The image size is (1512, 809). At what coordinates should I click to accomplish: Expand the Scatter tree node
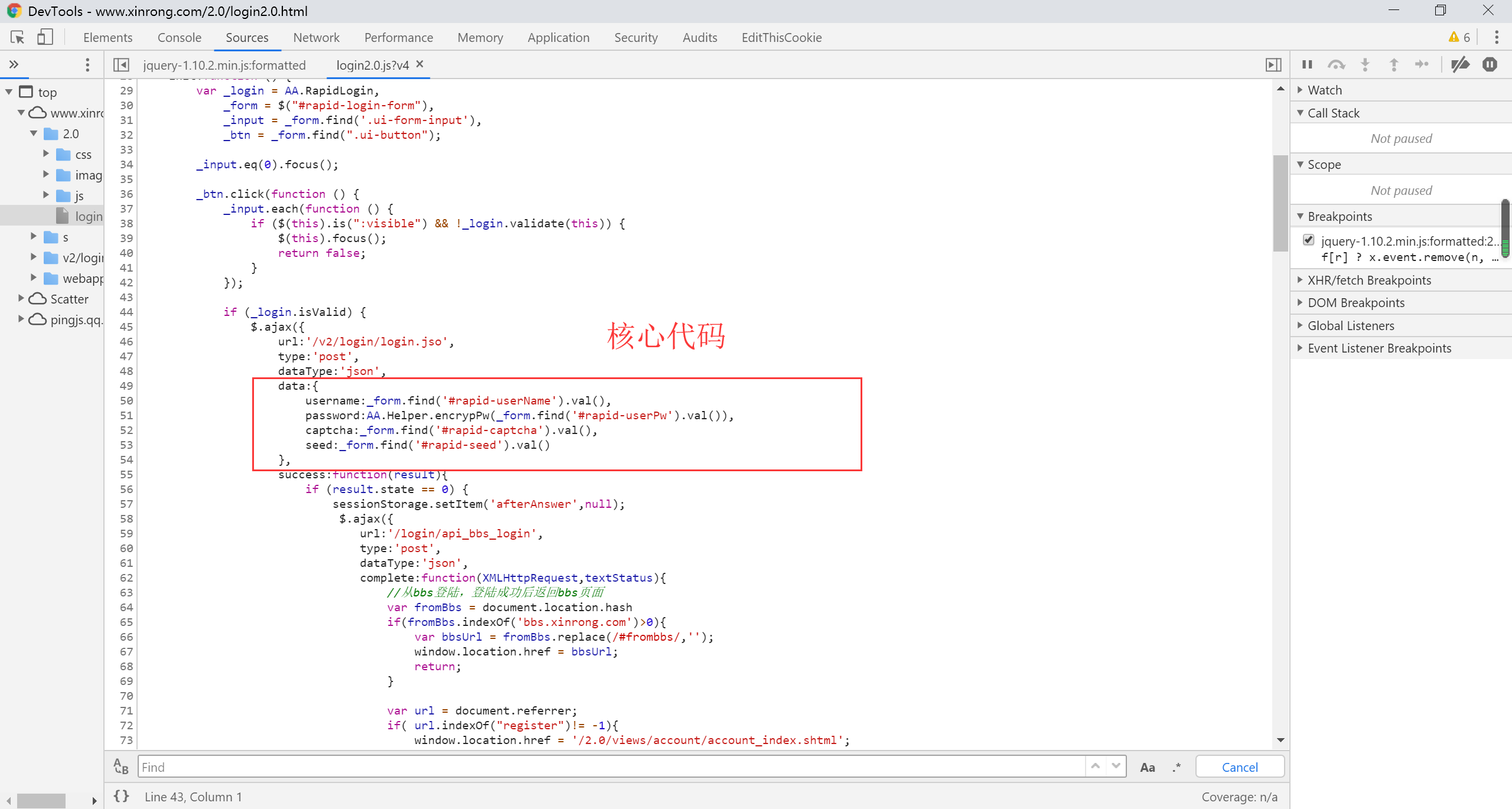[21, 298]
